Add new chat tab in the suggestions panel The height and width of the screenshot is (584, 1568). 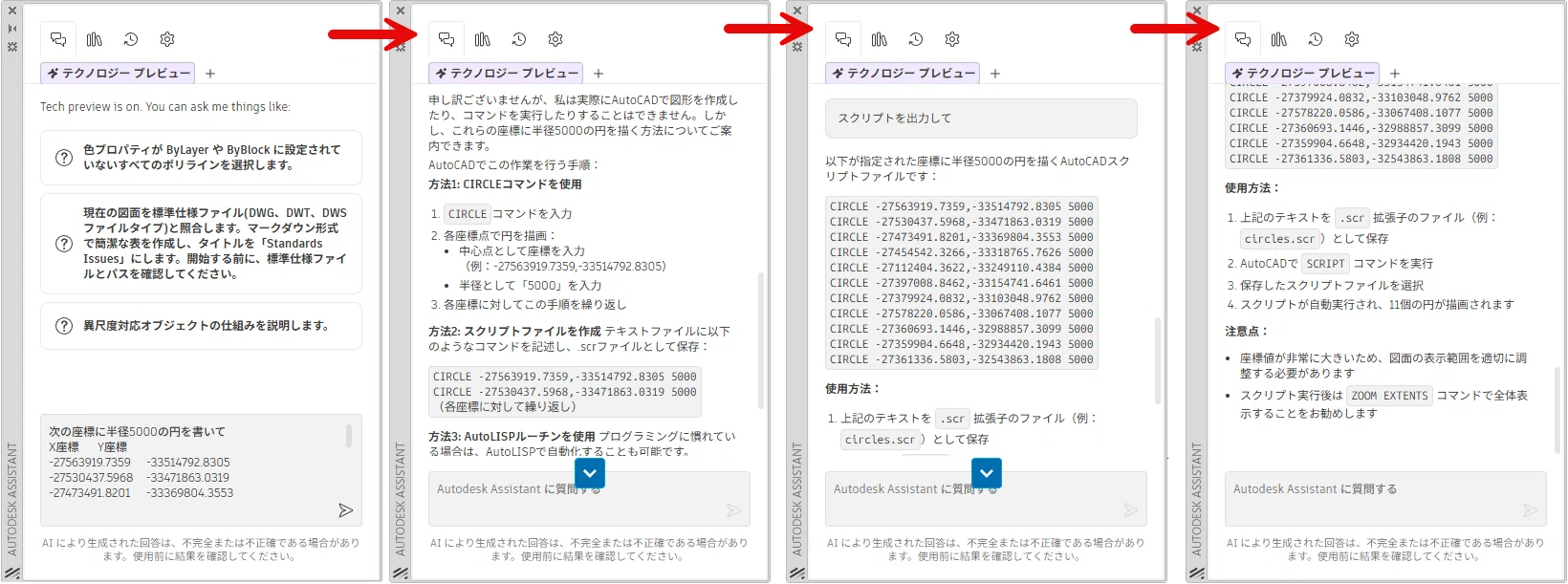click(x=210, y=74)
